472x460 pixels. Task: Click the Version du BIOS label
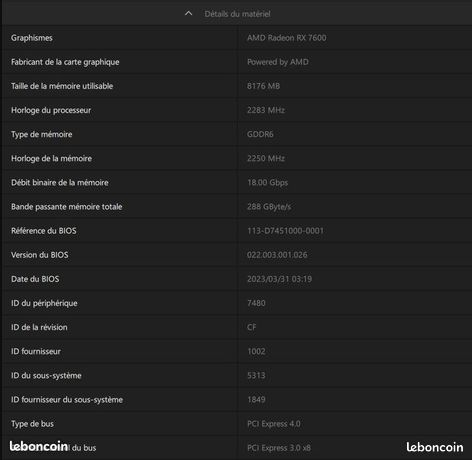coord(40,255)
